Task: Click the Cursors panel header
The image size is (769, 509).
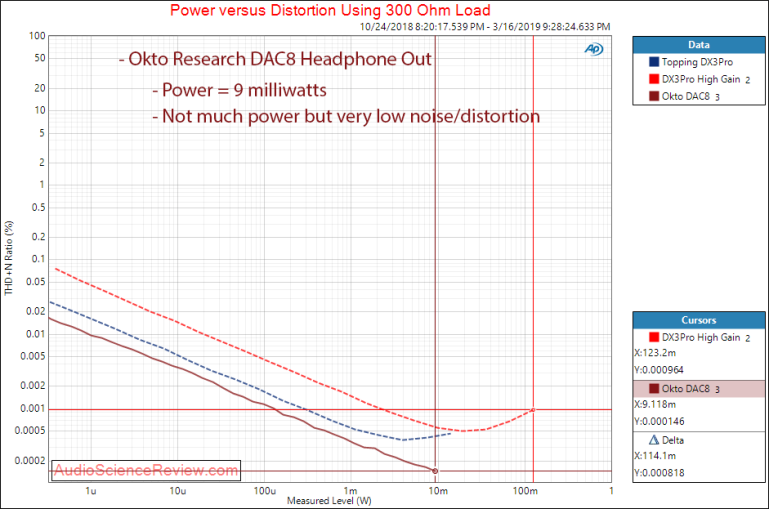Action: (698, 320)
